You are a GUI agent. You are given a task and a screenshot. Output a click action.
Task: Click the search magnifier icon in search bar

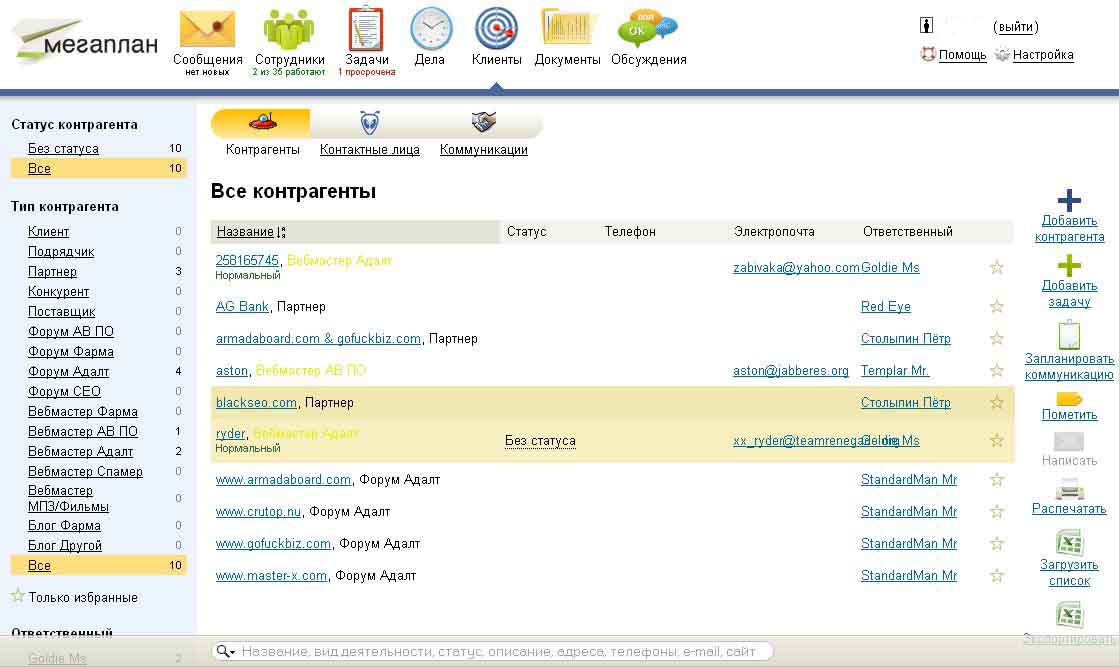(223, 651)
